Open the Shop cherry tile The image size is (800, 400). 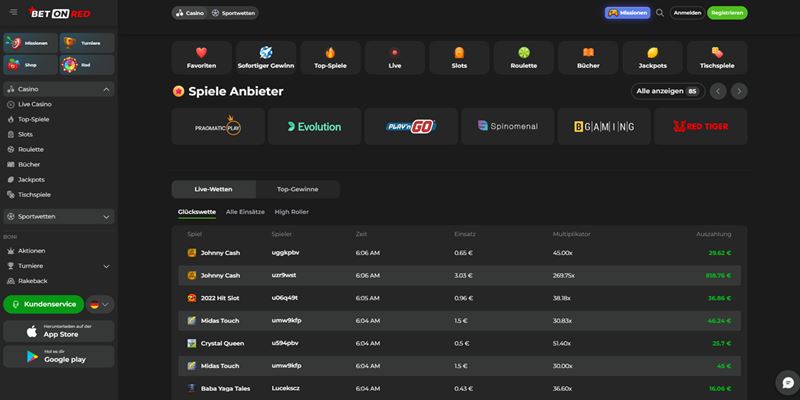click(x=31, y=65)
